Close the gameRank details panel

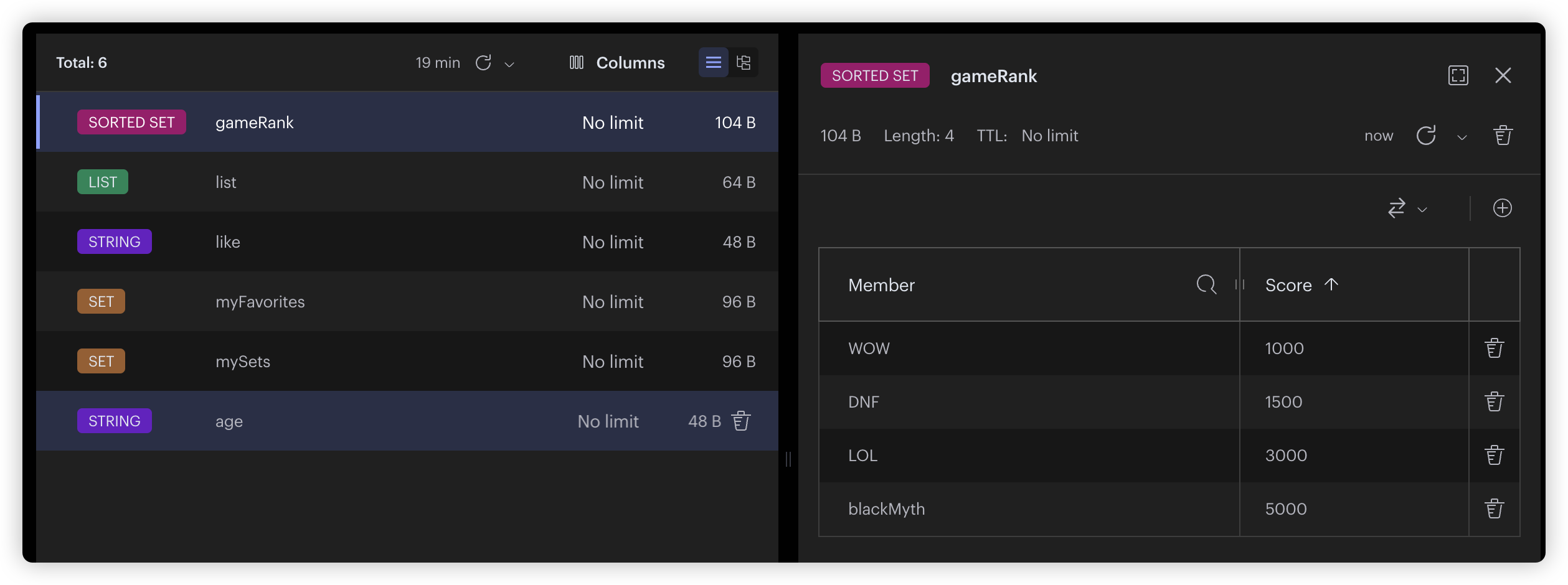(1503, 76)
